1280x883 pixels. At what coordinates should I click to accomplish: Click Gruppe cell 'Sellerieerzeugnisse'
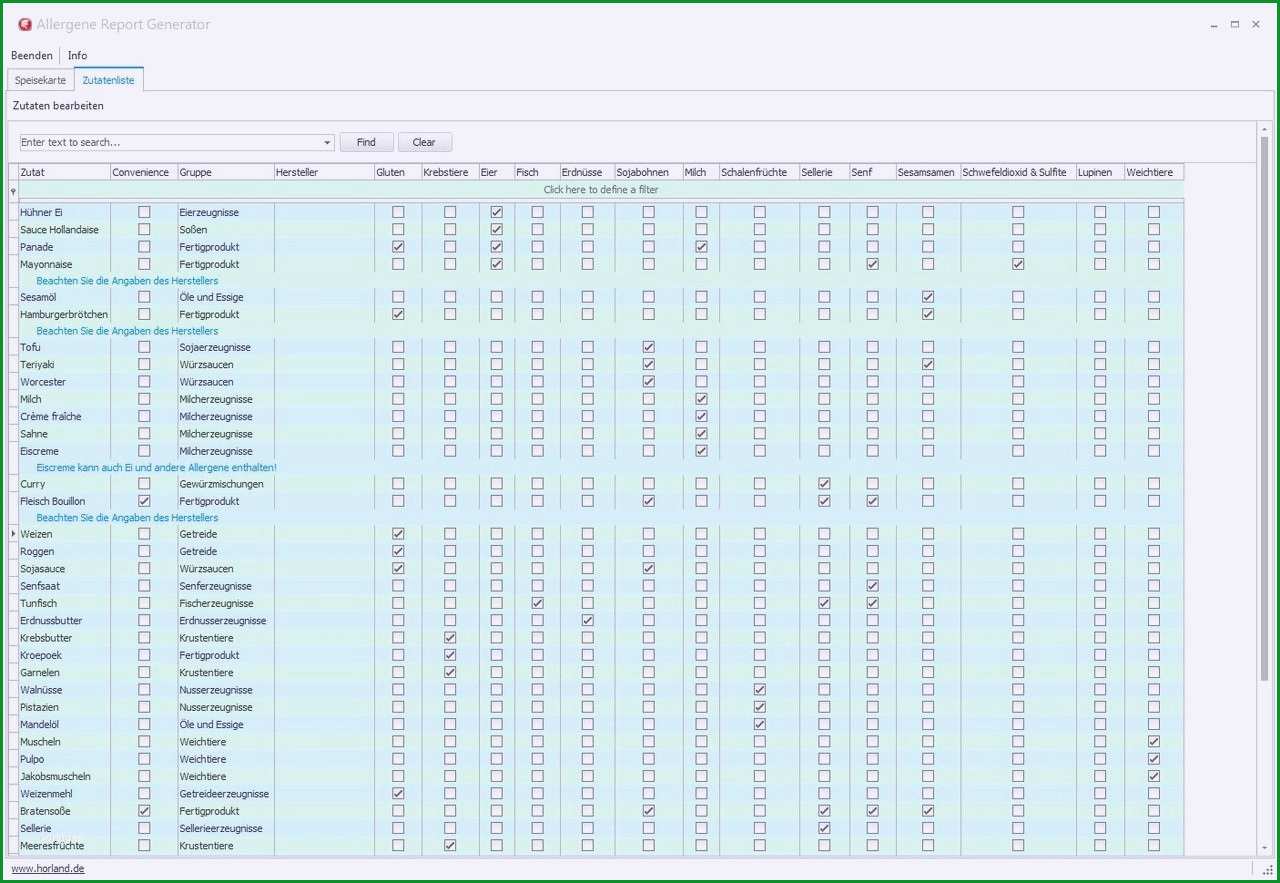coord(225,829)
